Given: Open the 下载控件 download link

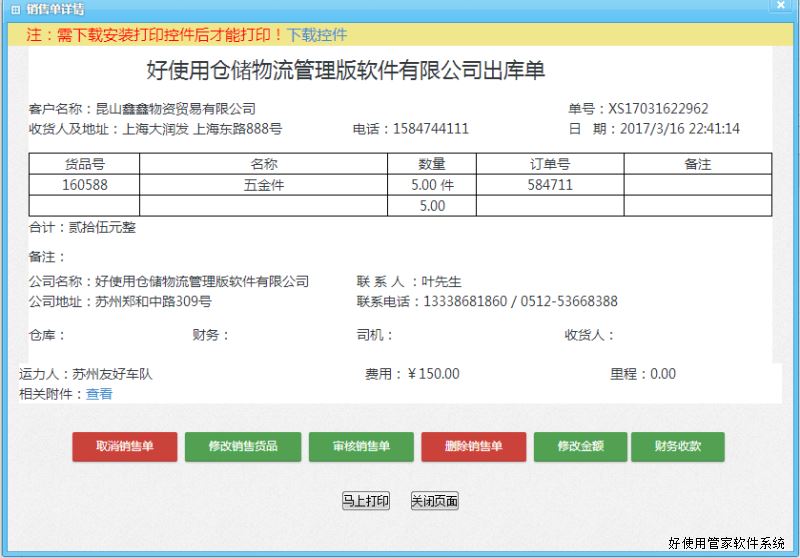Looking at the screenshot, I should [317, 35].
